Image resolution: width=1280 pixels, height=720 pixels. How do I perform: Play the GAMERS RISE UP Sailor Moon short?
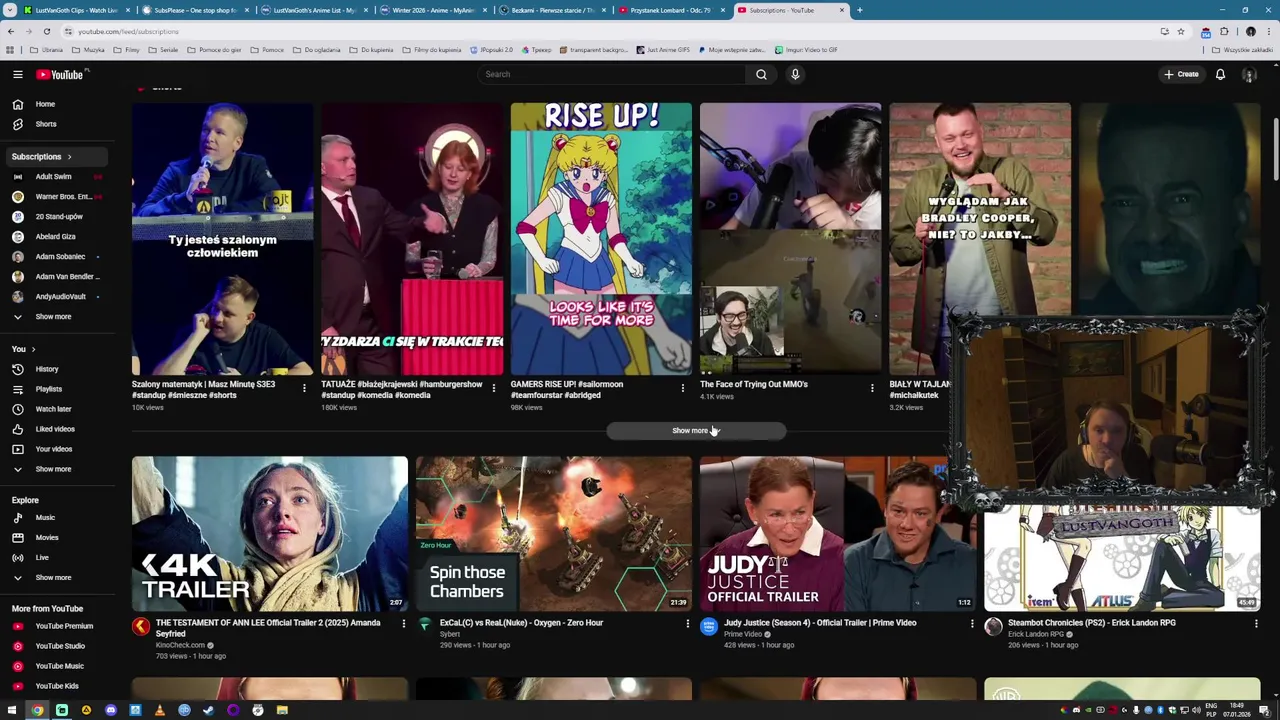click(601, 239)
